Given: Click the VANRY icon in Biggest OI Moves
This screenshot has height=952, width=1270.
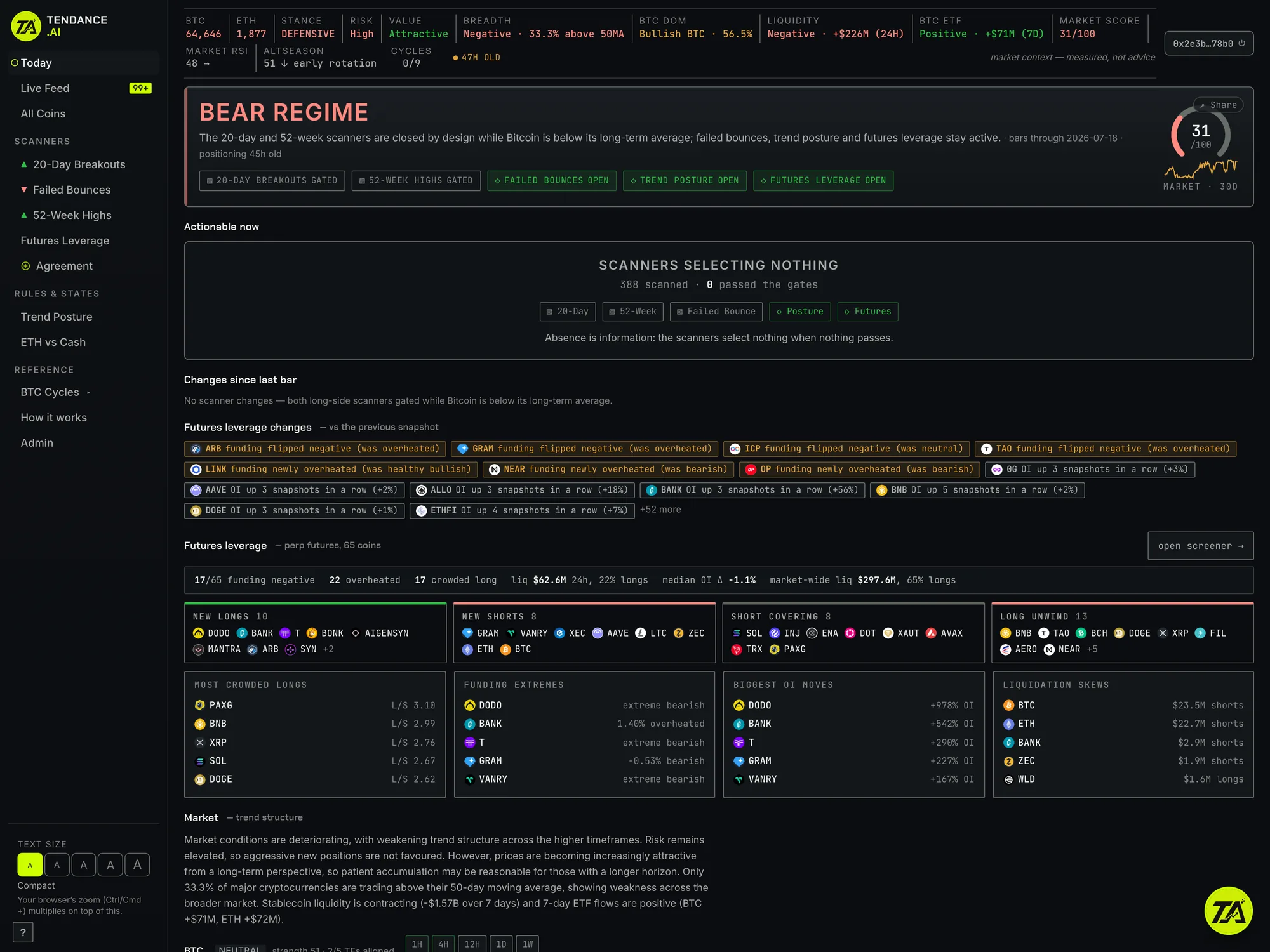Looking at the screenshot, I should [x=739, y=779].
